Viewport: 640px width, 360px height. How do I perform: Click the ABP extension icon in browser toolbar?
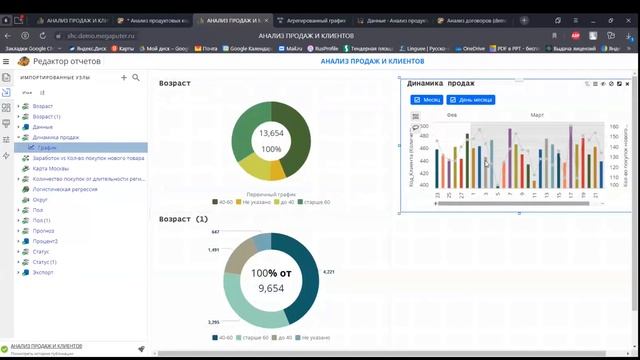click(576, 36)
